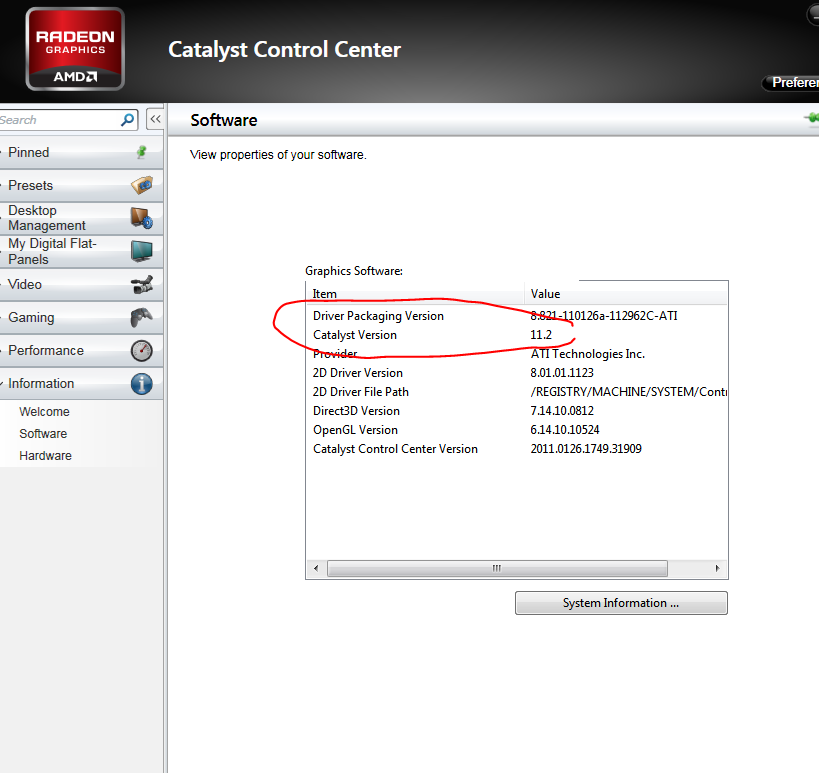Open the Welcome page under Information
819x773 pixels.
44,412
